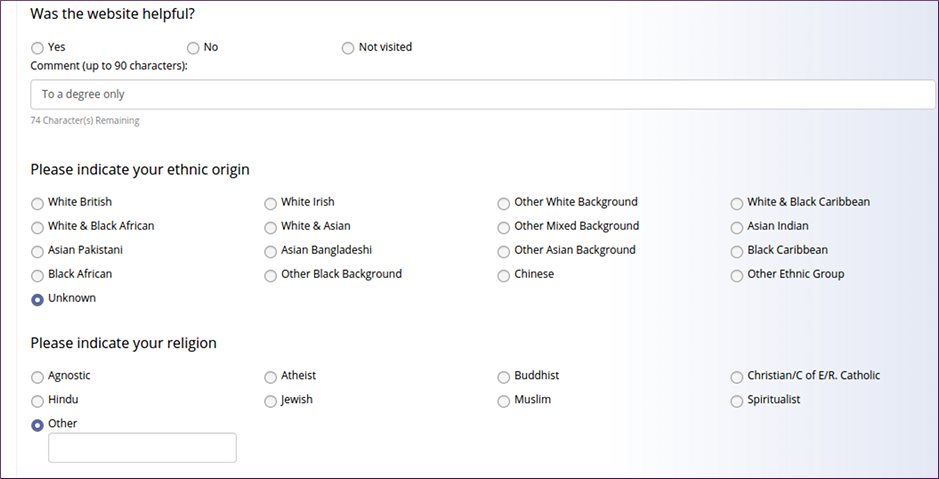Choose White Irish radio button

[271, 204]
